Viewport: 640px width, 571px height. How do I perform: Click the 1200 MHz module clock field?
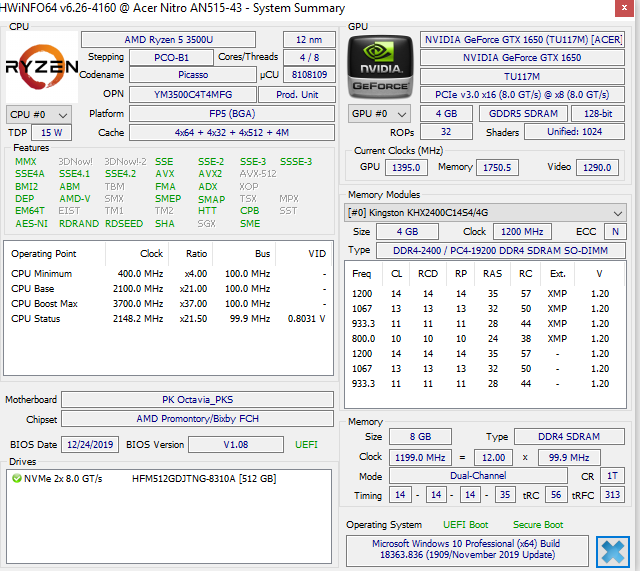[x=522, y=231]
